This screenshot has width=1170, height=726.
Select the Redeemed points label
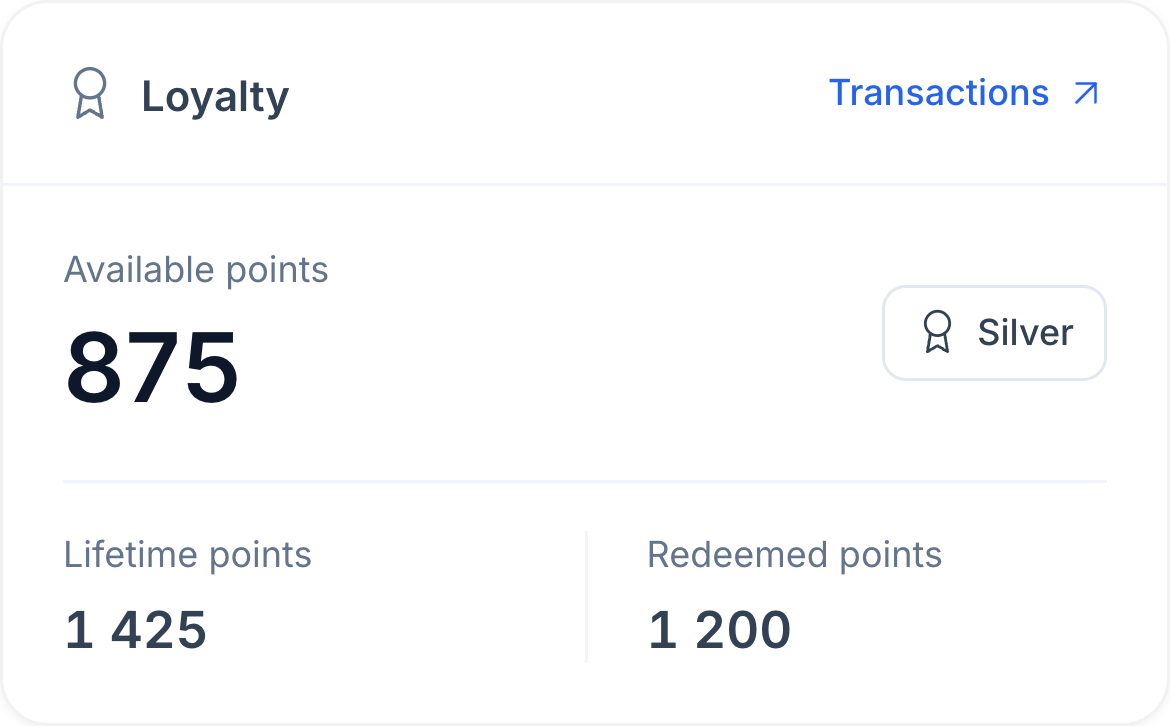(x=795, y=555)
